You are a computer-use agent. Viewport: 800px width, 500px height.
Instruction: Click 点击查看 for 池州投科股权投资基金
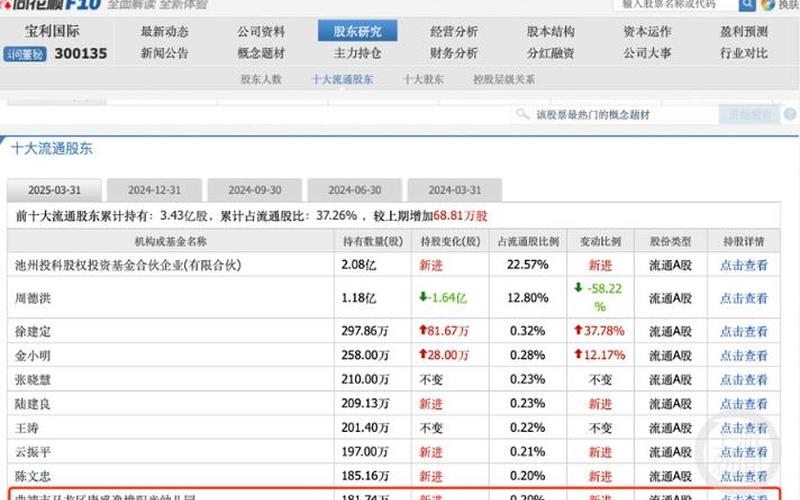point(743,265)
